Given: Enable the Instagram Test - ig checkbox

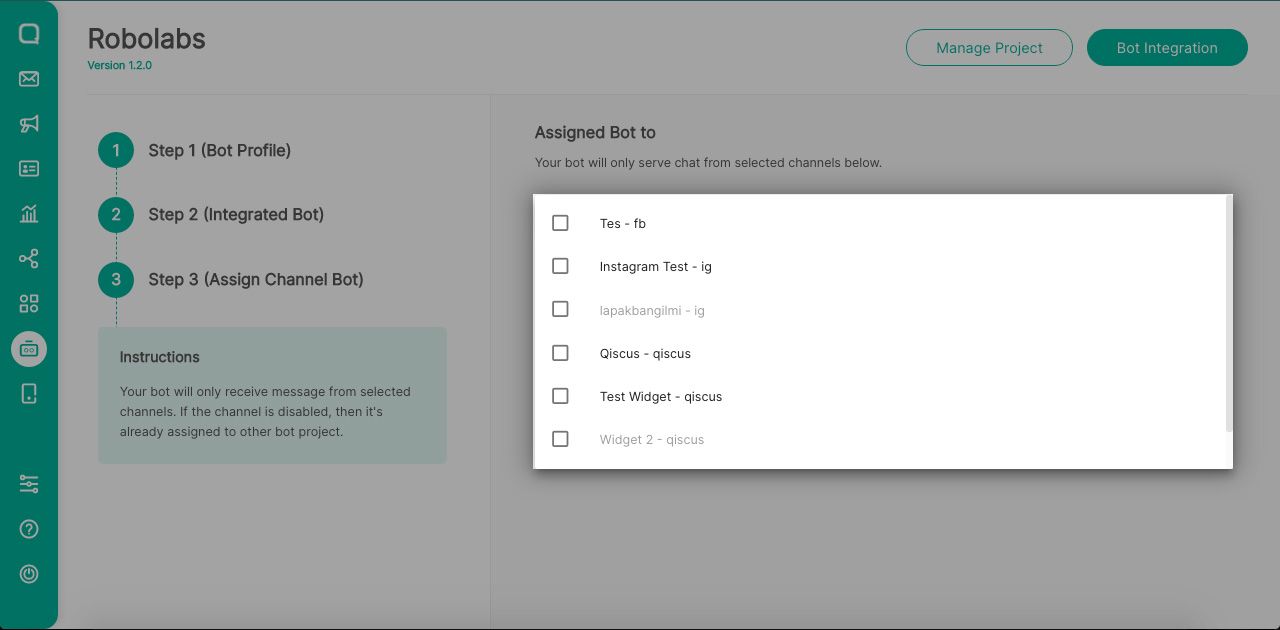Looking at the screenshot, I should pyautogui.click(x=560, y=266).
